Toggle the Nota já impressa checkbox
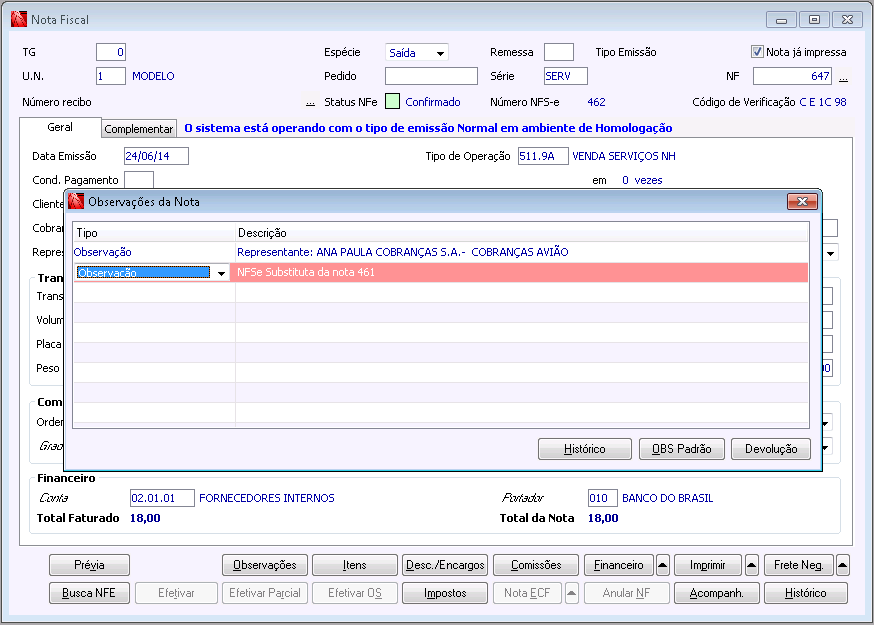 (x=757, y=52)
